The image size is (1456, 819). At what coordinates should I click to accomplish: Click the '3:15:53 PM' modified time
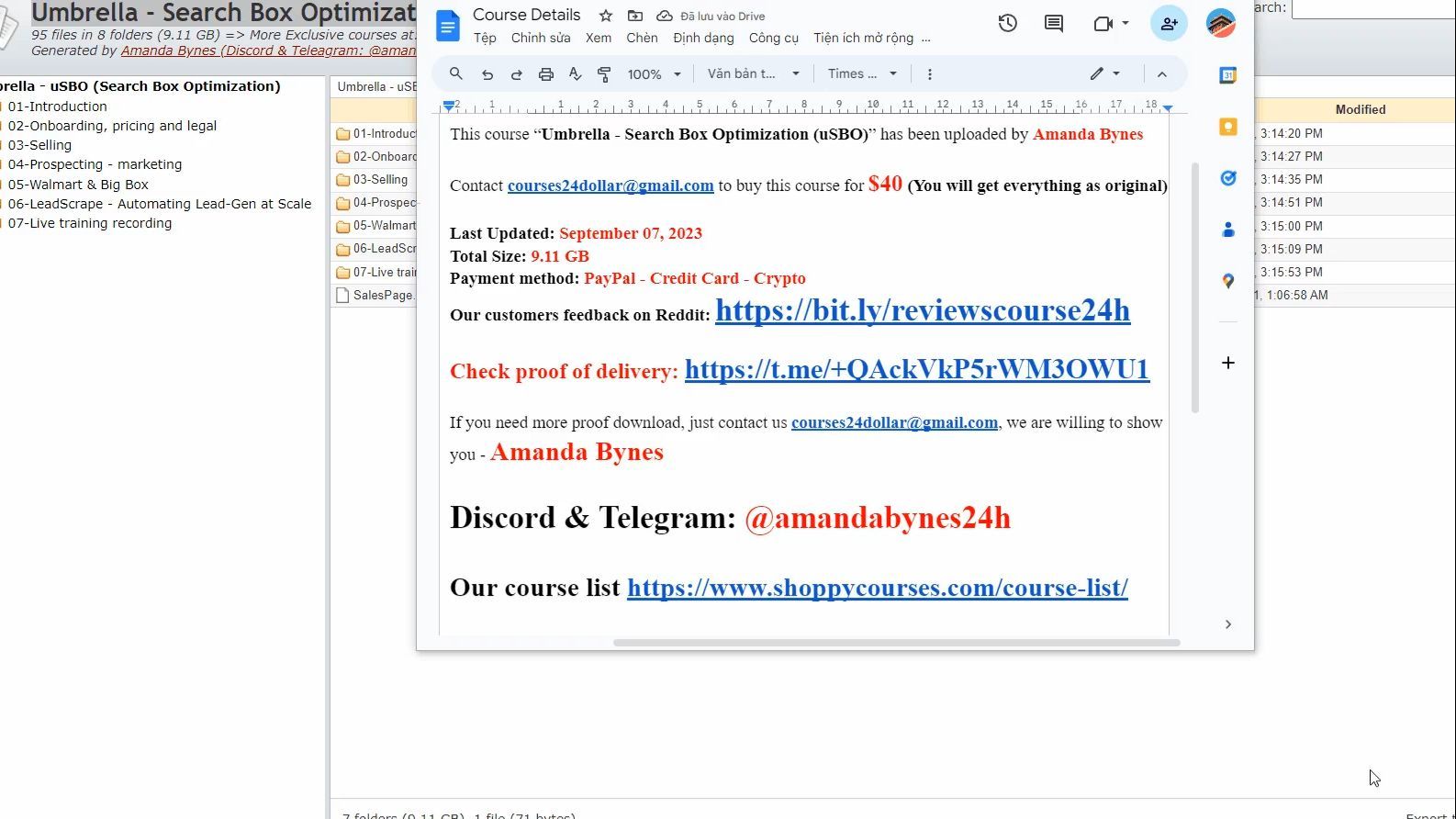coord(1291,272)
